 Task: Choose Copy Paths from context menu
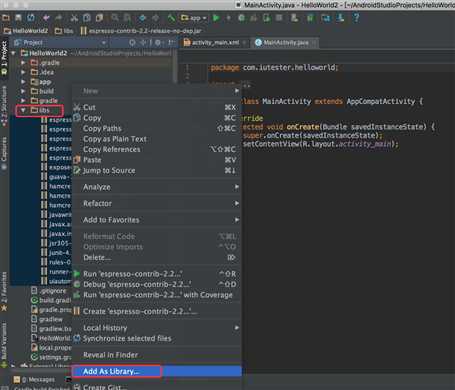pos(157,128)
